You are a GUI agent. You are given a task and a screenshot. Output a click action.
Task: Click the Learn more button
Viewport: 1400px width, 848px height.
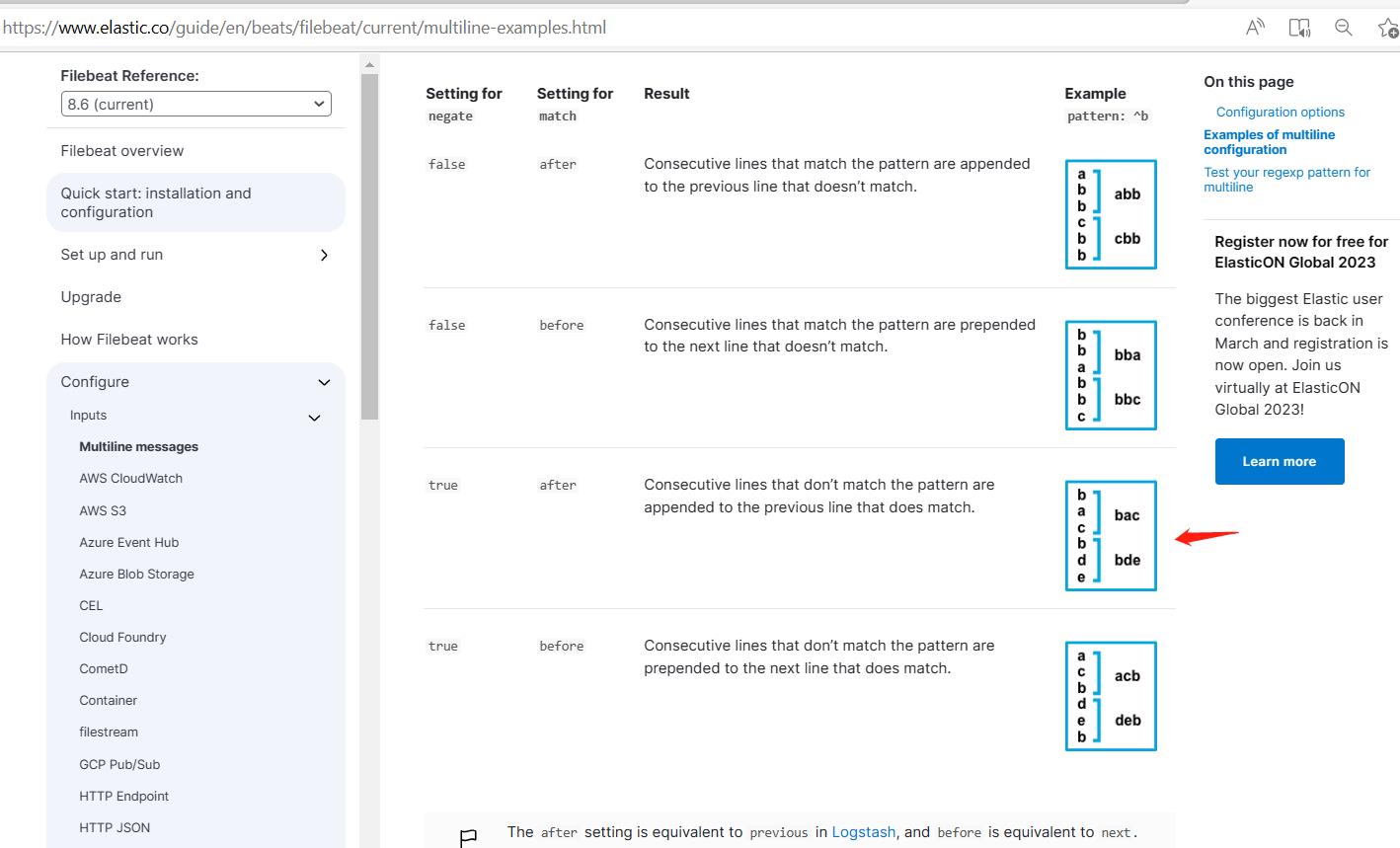coord(1280,461)
